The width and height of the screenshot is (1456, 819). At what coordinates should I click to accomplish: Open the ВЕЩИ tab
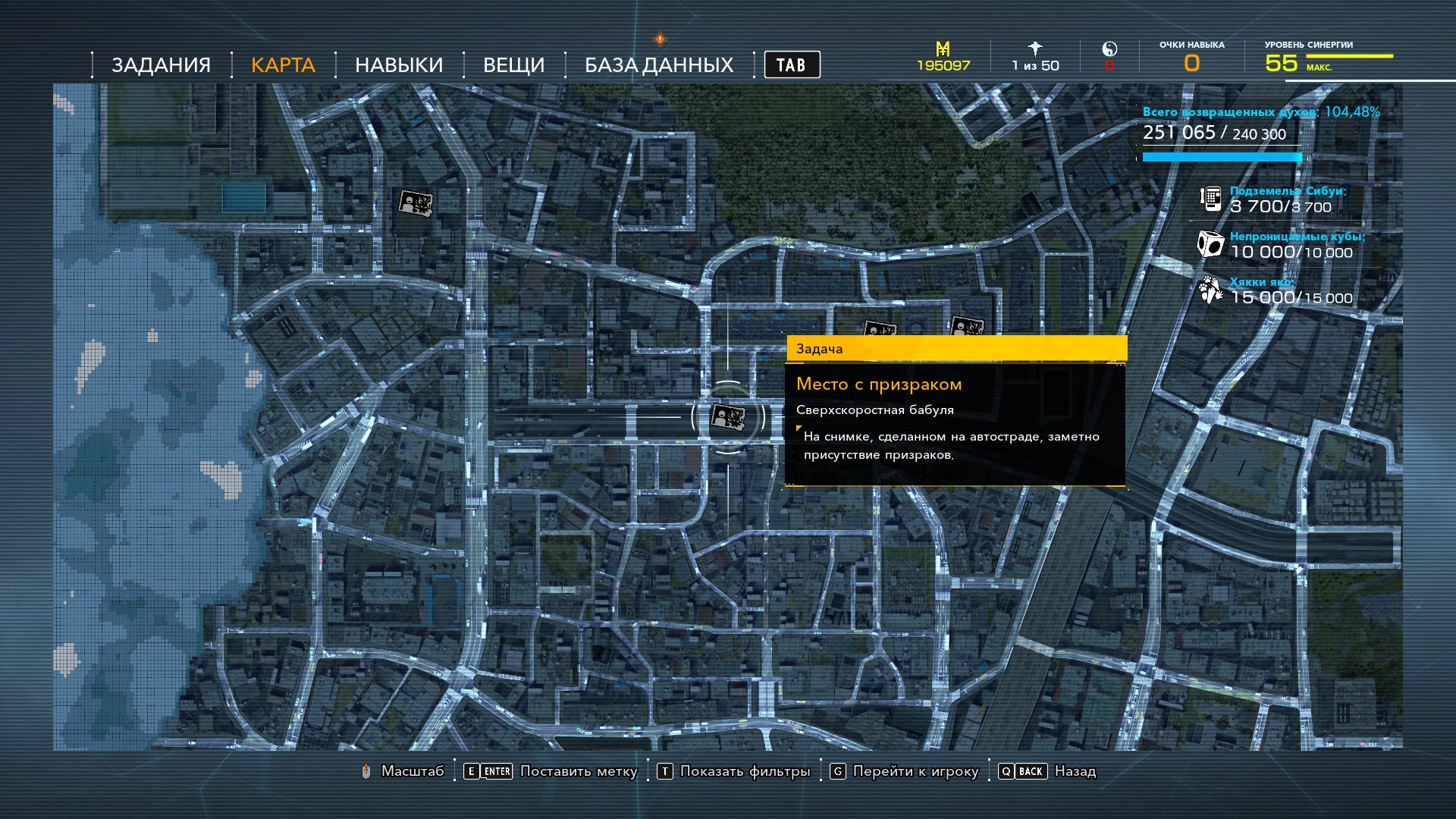coord(513,65)
